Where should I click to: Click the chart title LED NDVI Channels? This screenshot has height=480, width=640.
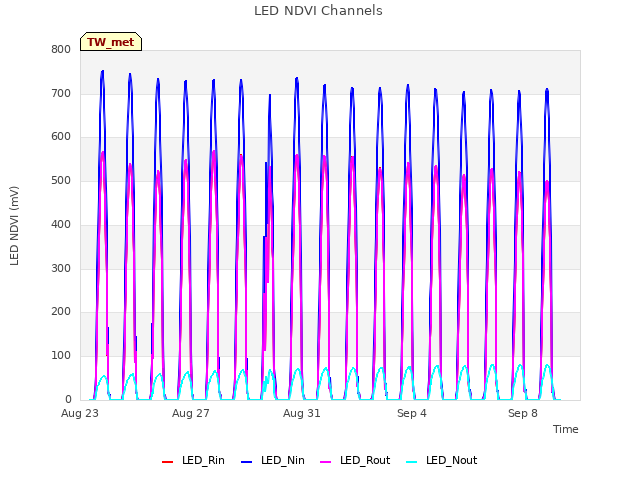(318, 11)
